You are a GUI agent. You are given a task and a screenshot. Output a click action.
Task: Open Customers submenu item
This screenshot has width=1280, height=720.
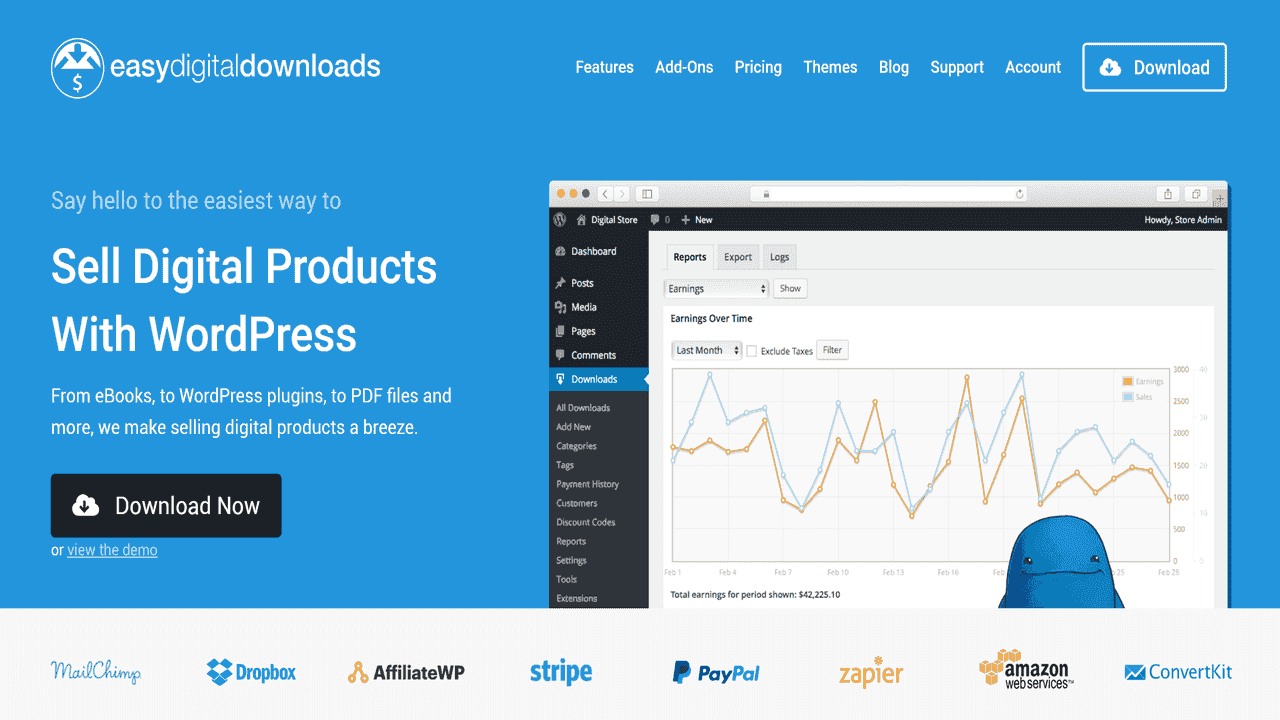tap(577, 503)
